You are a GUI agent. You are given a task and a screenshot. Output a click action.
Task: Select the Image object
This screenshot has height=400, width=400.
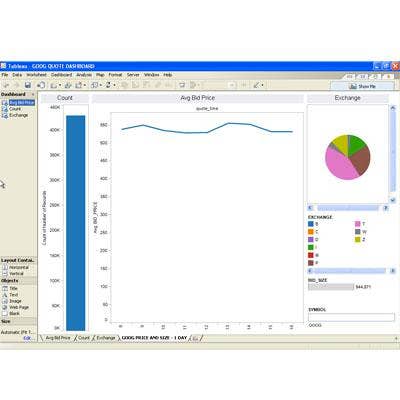click(x=12, y=301)
